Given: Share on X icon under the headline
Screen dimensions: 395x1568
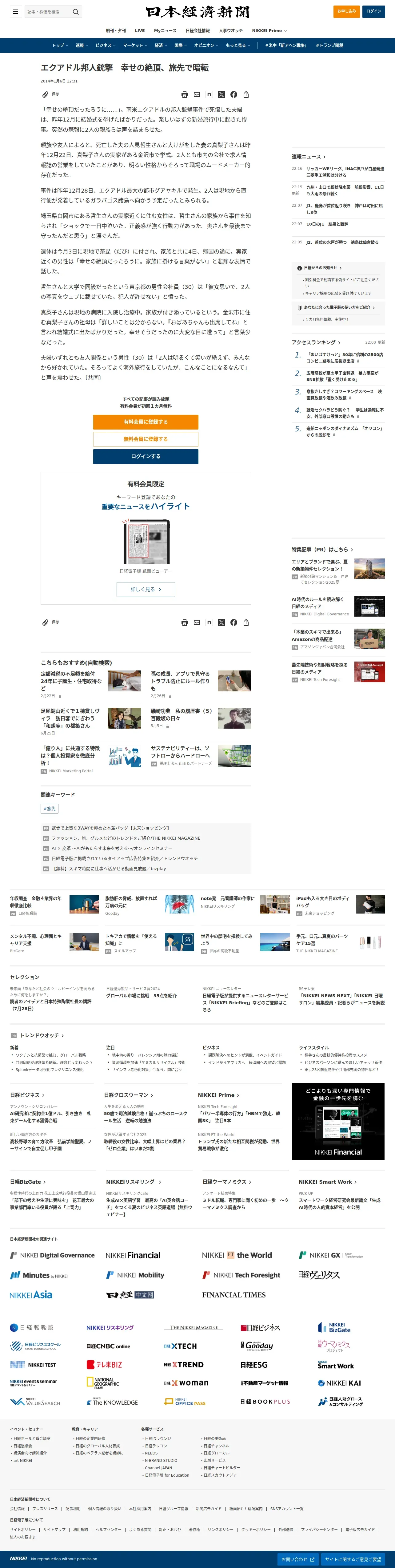Looking at the screenshot, I should coord(221,94).
